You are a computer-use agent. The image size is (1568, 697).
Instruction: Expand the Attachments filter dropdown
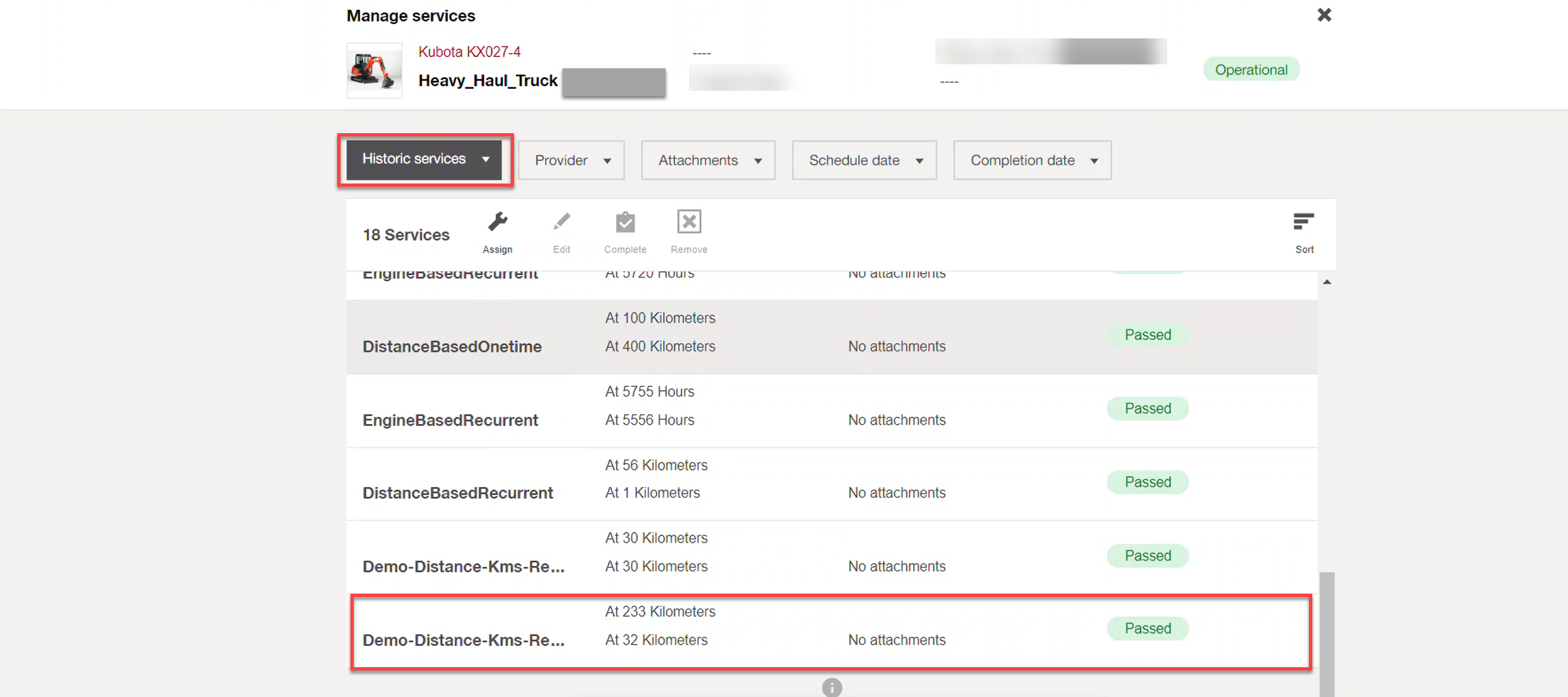708,160
